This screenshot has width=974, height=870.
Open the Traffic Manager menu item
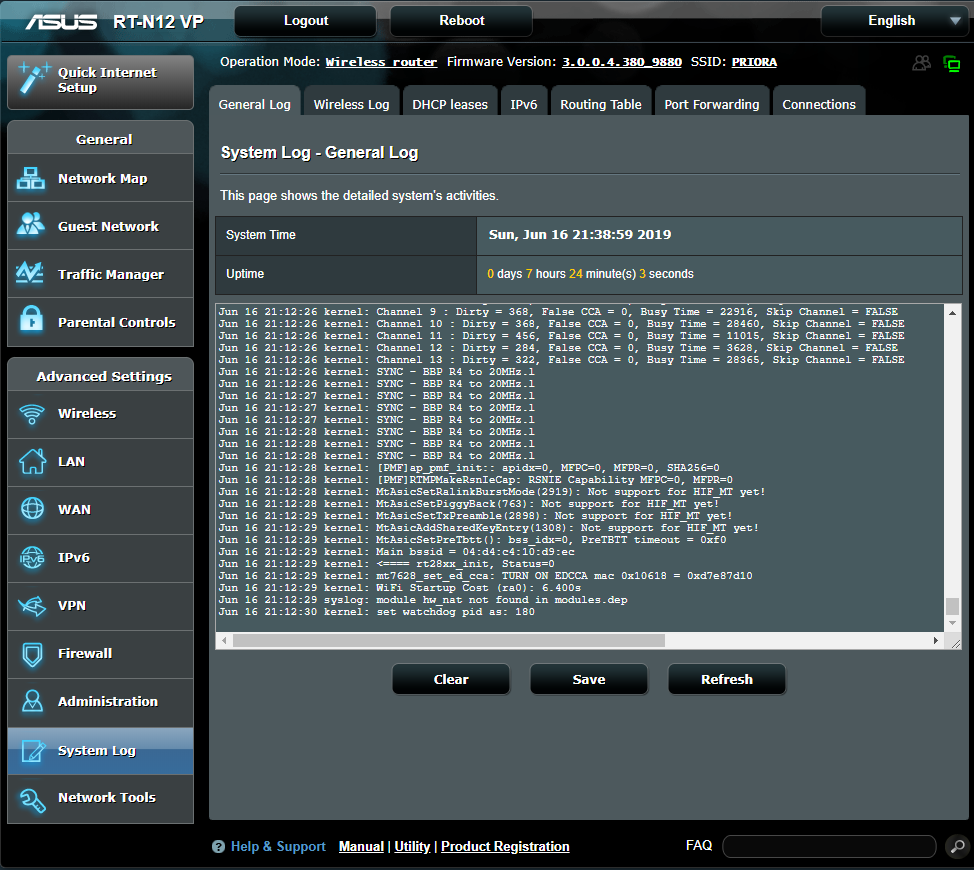click(x=101, y=274)
